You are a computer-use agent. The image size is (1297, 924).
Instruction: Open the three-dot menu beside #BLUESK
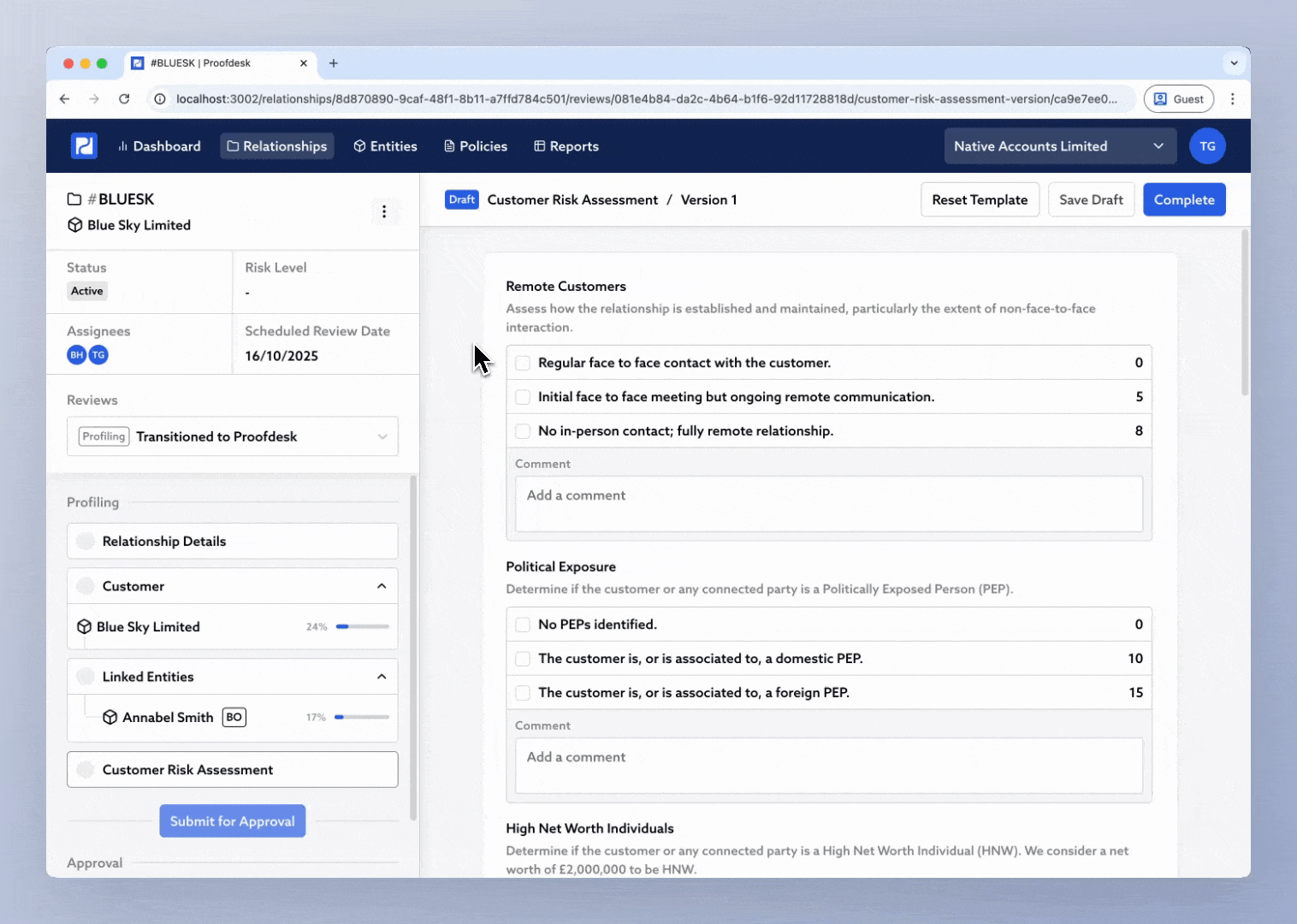pyautogui.click(x=384, y=211)
